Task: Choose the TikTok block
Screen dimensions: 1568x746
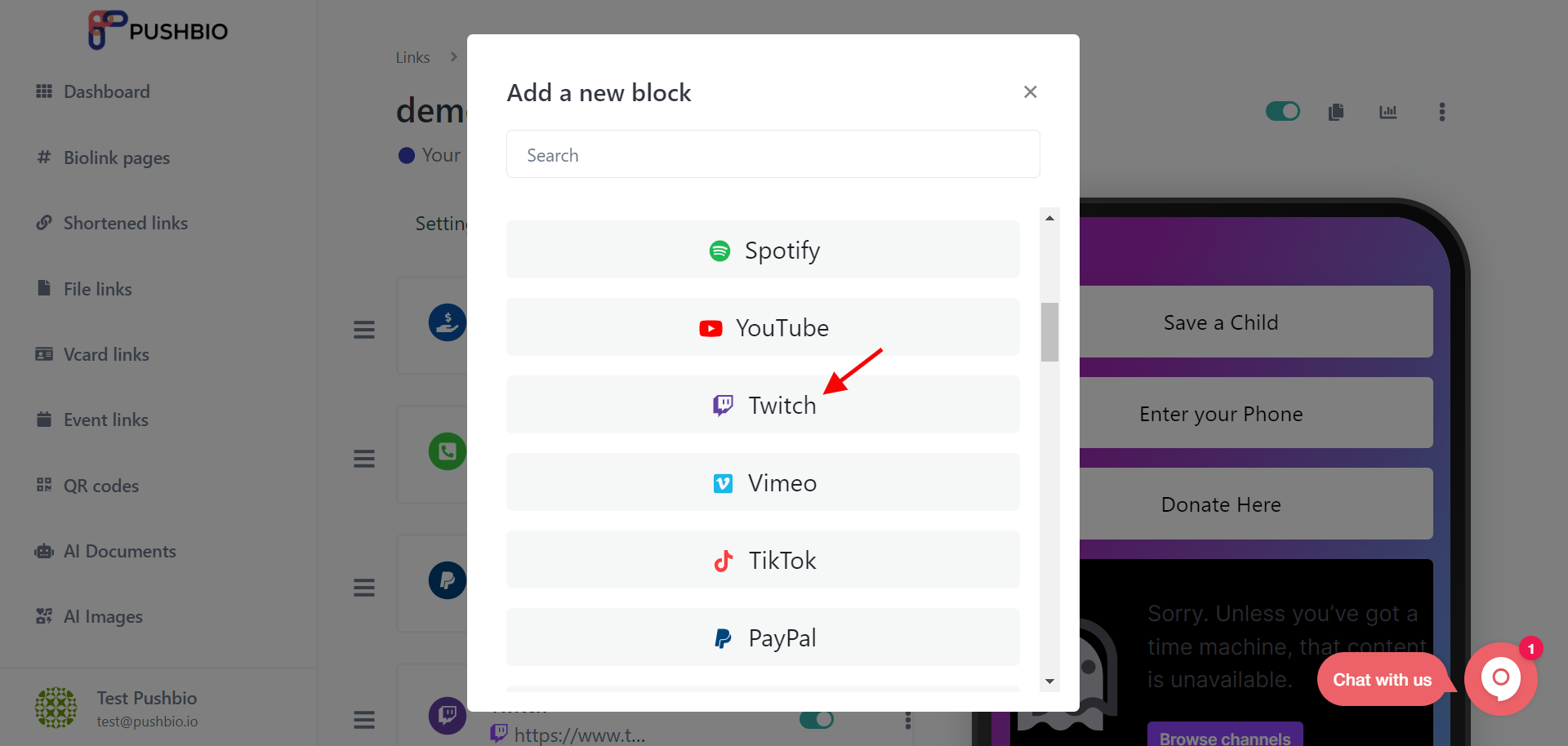Action: click(x=763, y=560)
